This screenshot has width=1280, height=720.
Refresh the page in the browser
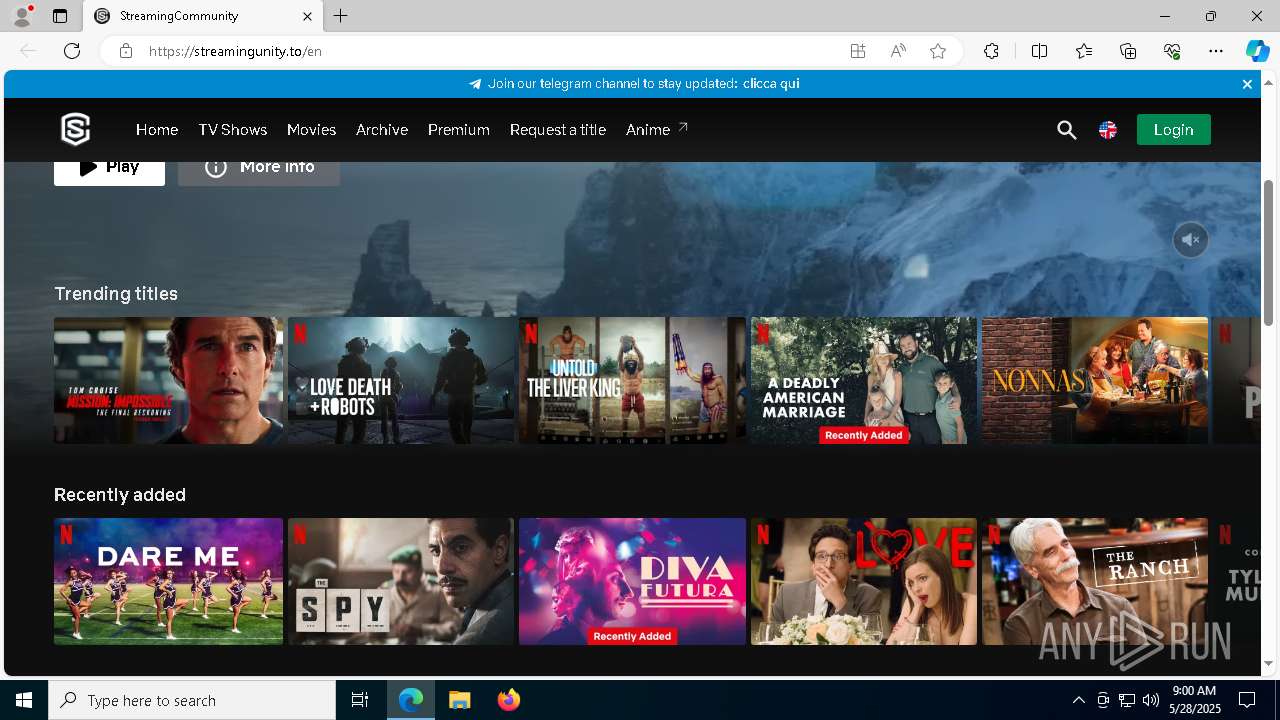pos(72,51)
